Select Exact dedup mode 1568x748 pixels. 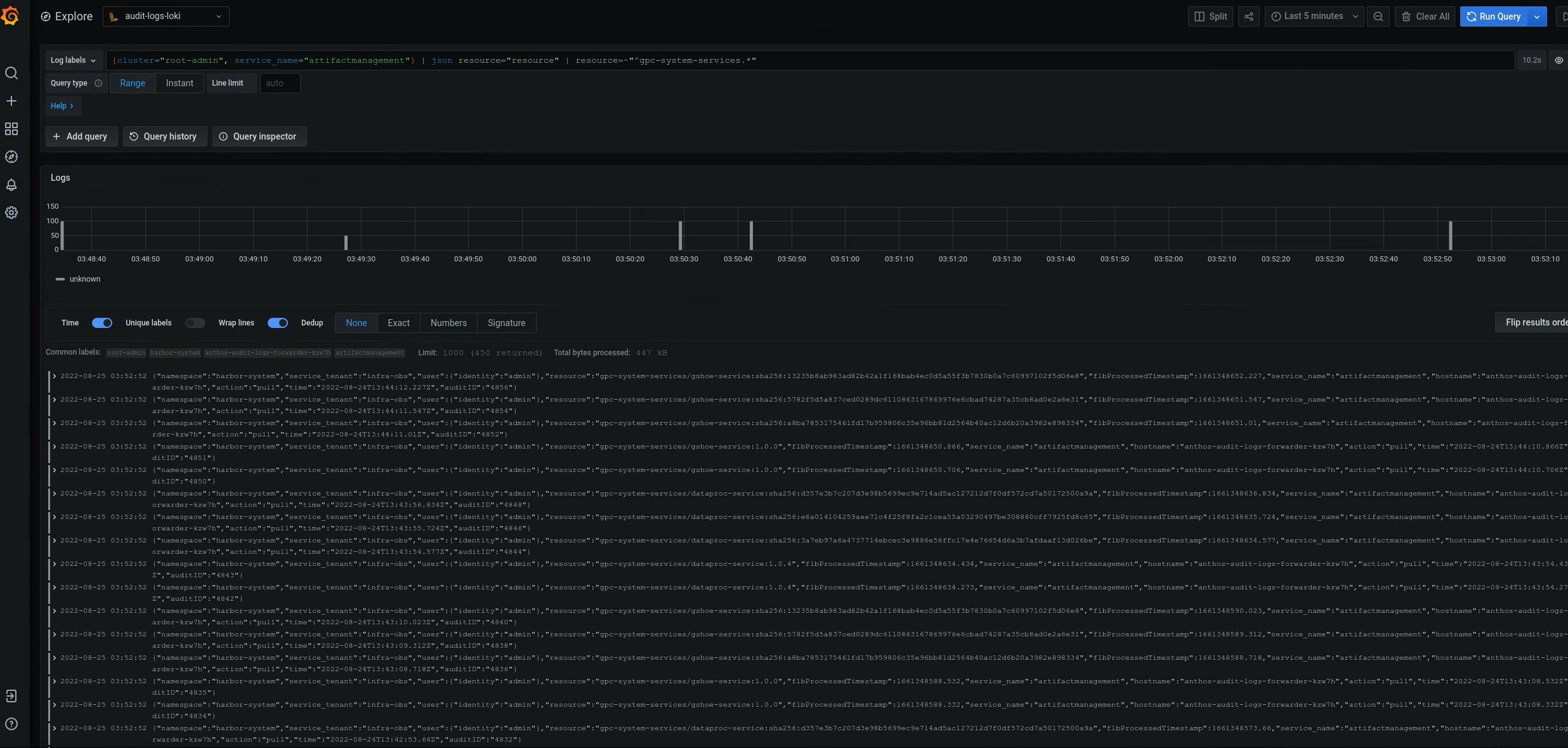point(398,323)
